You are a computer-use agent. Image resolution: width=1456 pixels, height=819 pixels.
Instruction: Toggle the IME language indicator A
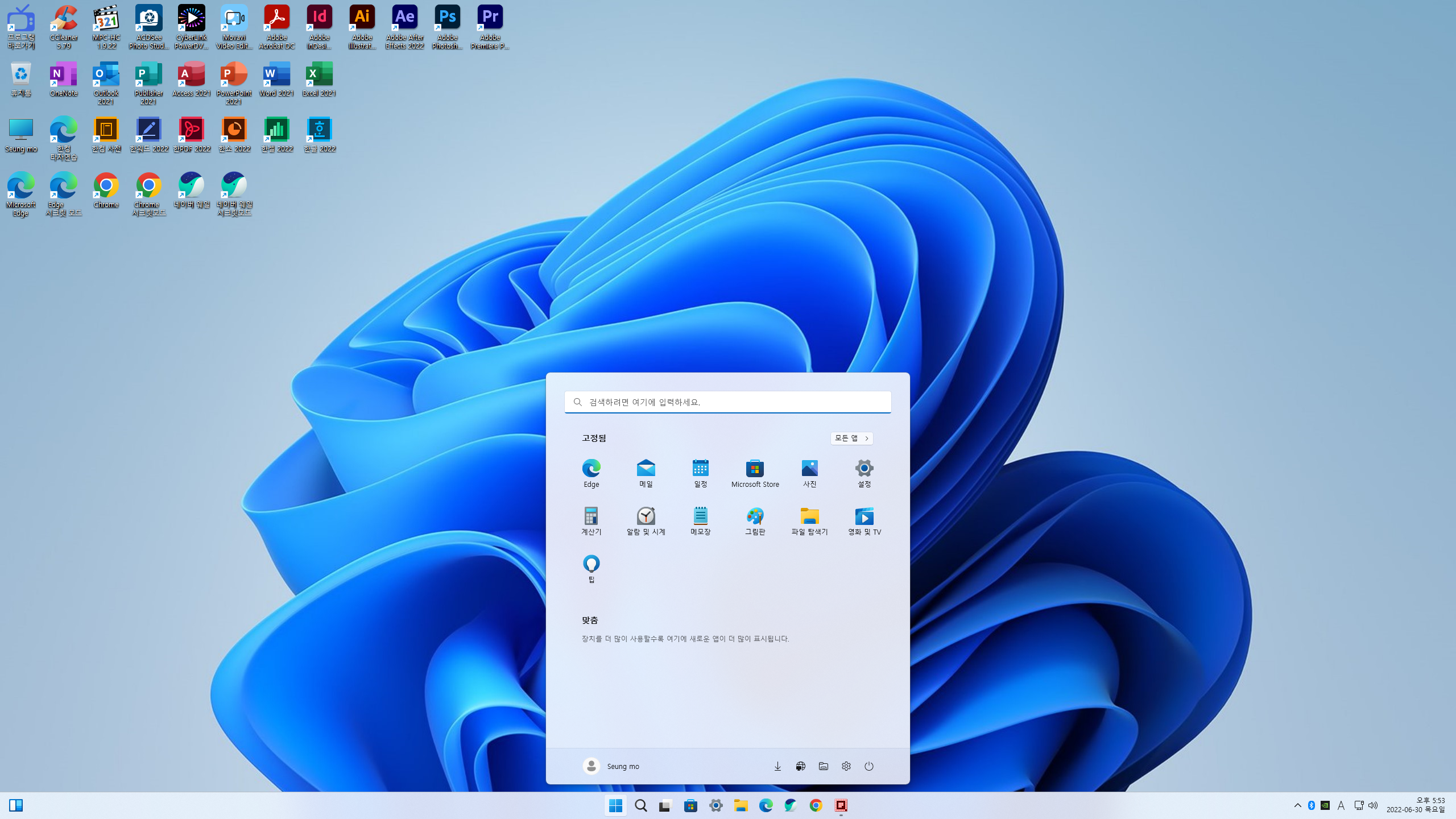pos(1341,805)
